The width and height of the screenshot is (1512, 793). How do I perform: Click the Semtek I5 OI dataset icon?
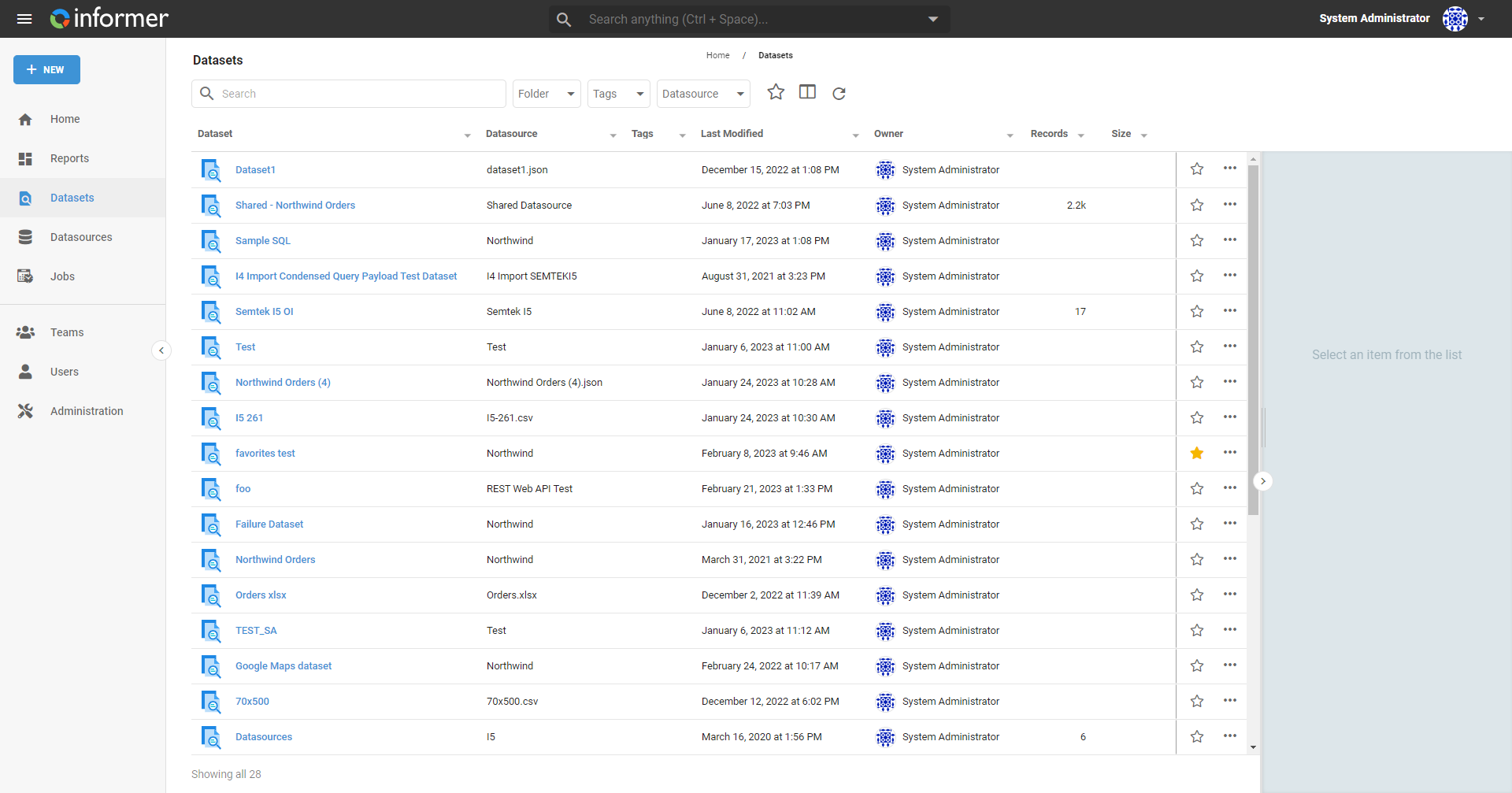pyautogui.click(x=211, y=312)
